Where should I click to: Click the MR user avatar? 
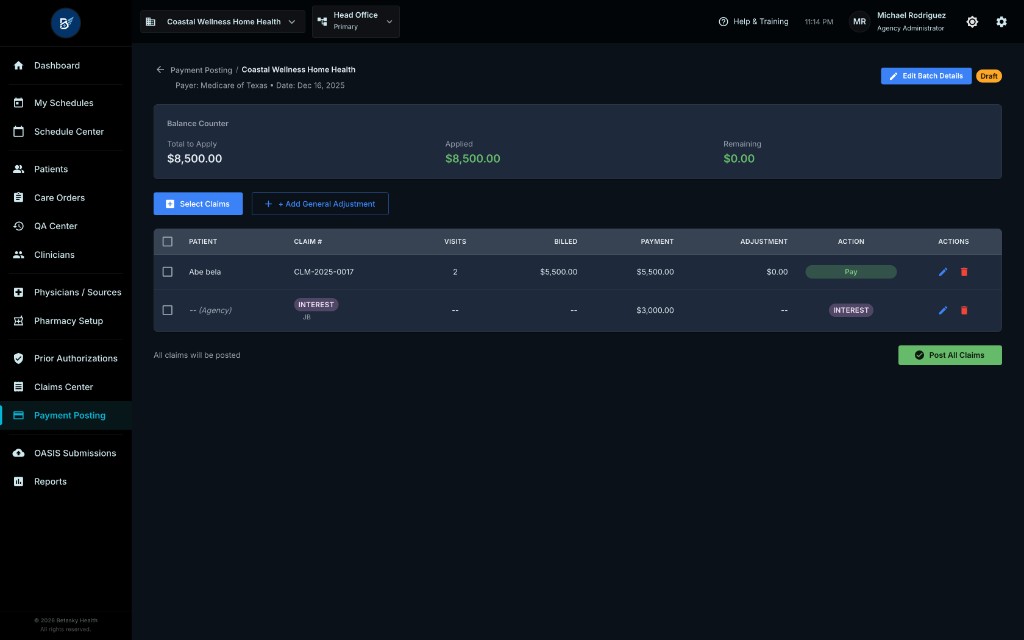tap(859, 22)
